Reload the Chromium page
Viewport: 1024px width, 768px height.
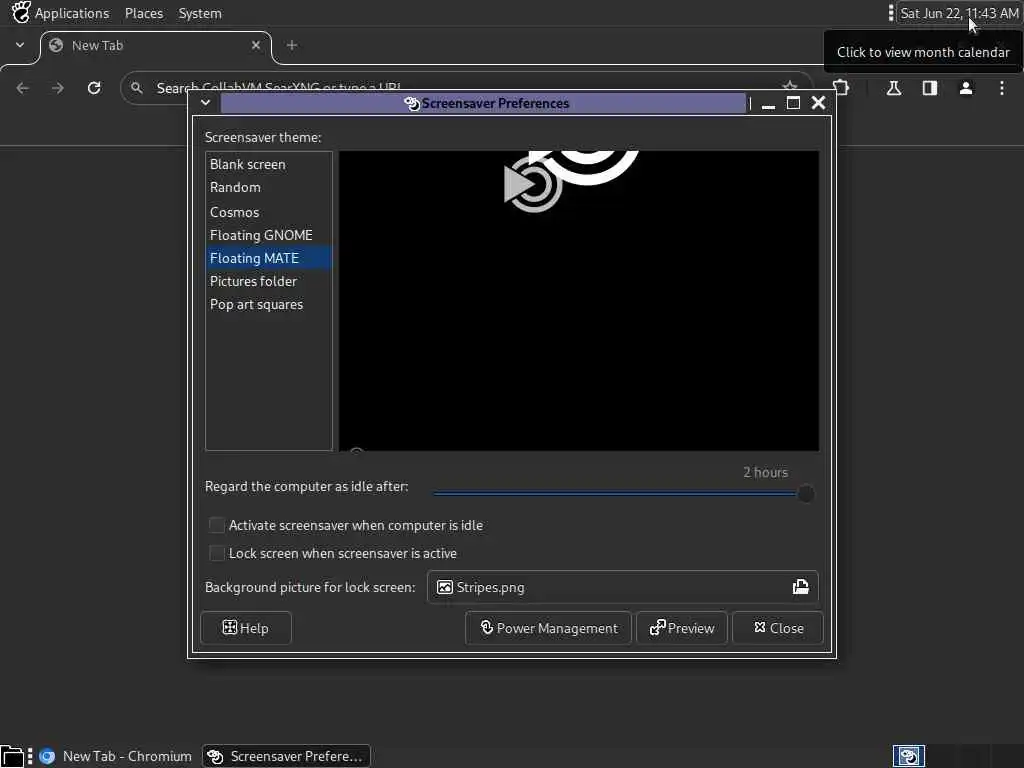pyautogui.click(x=94, y=88)
